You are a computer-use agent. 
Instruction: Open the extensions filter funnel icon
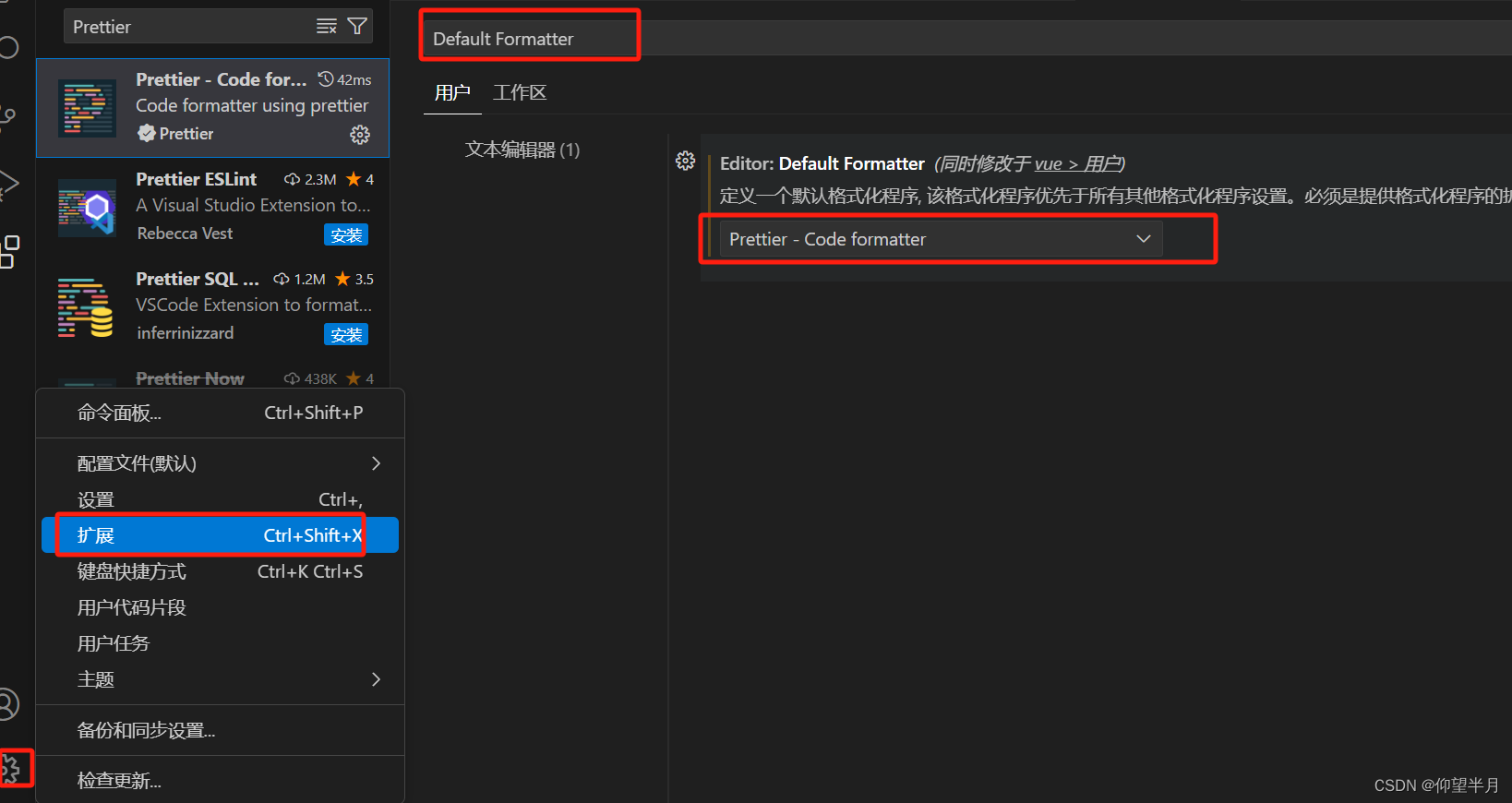(x=357, y=26)
